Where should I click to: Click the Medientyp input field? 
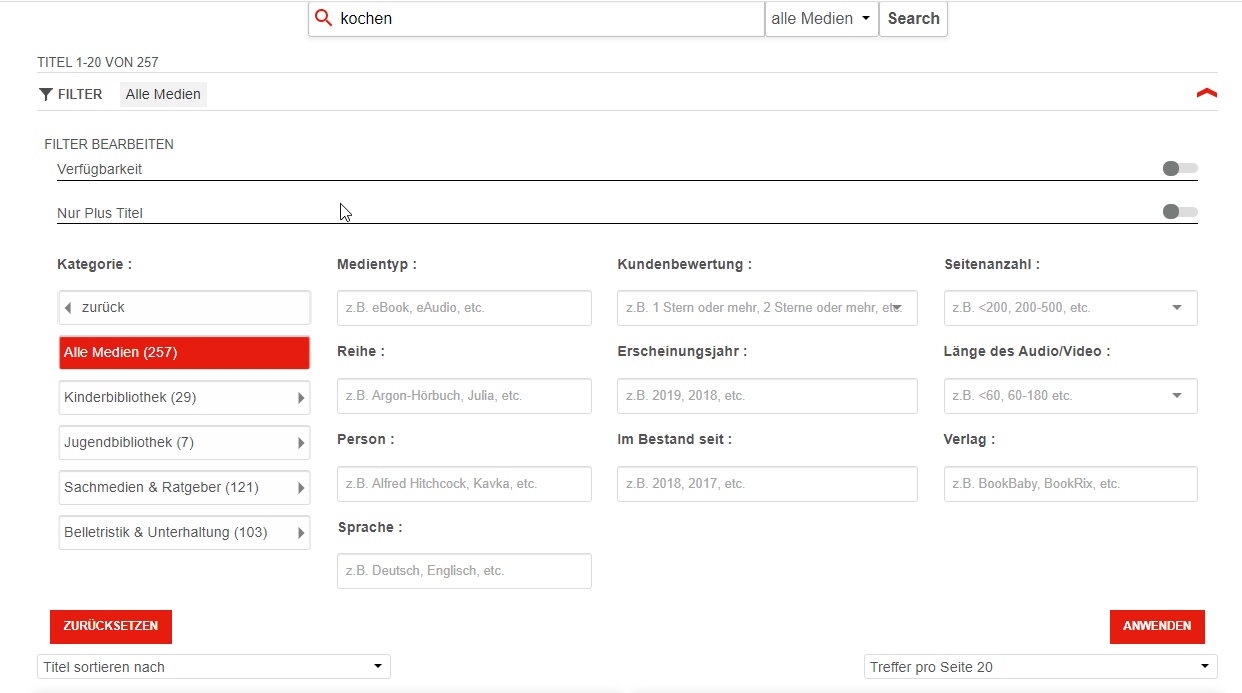click(464, 308)
